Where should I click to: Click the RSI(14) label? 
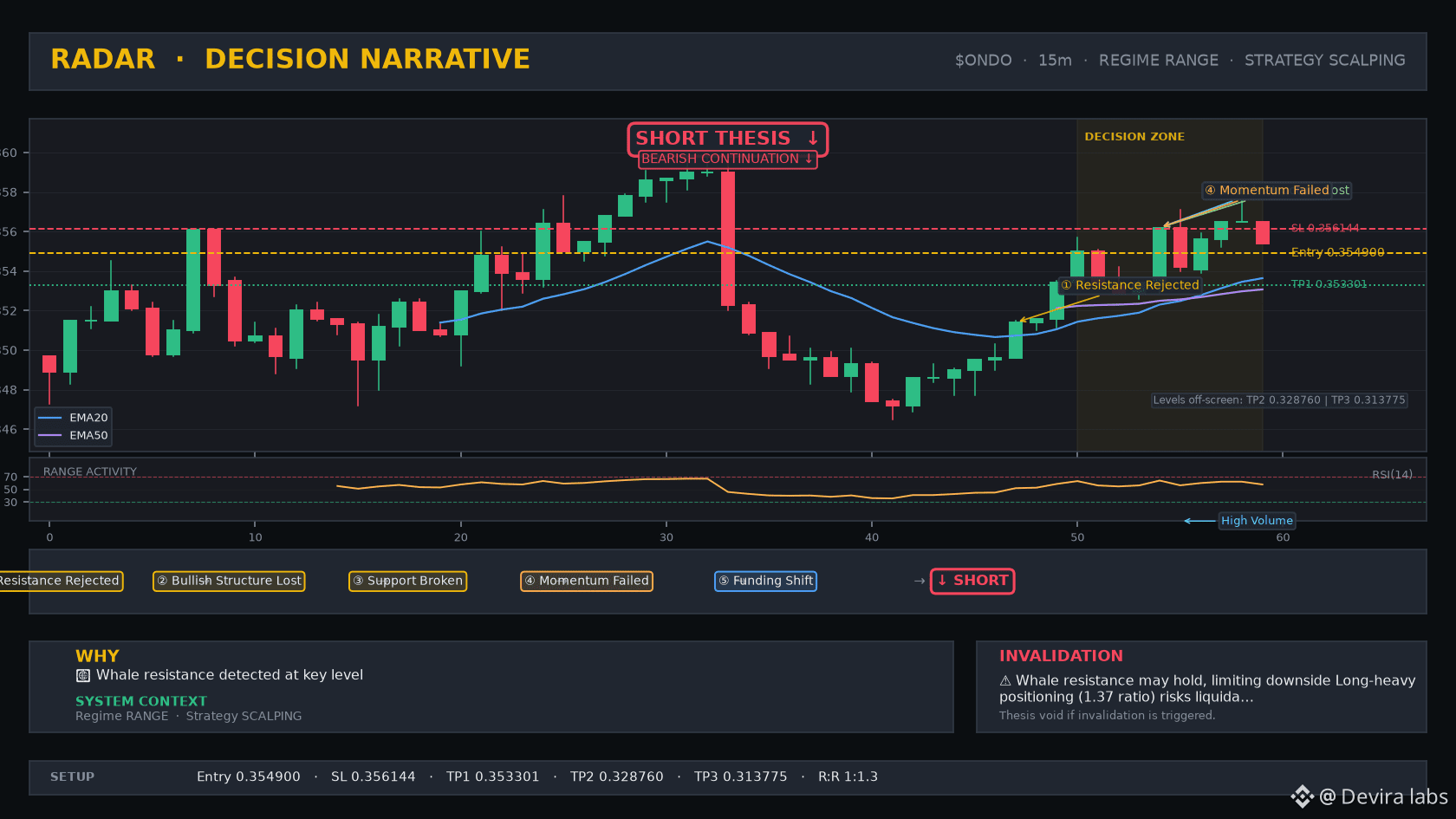click(1392, 475)
